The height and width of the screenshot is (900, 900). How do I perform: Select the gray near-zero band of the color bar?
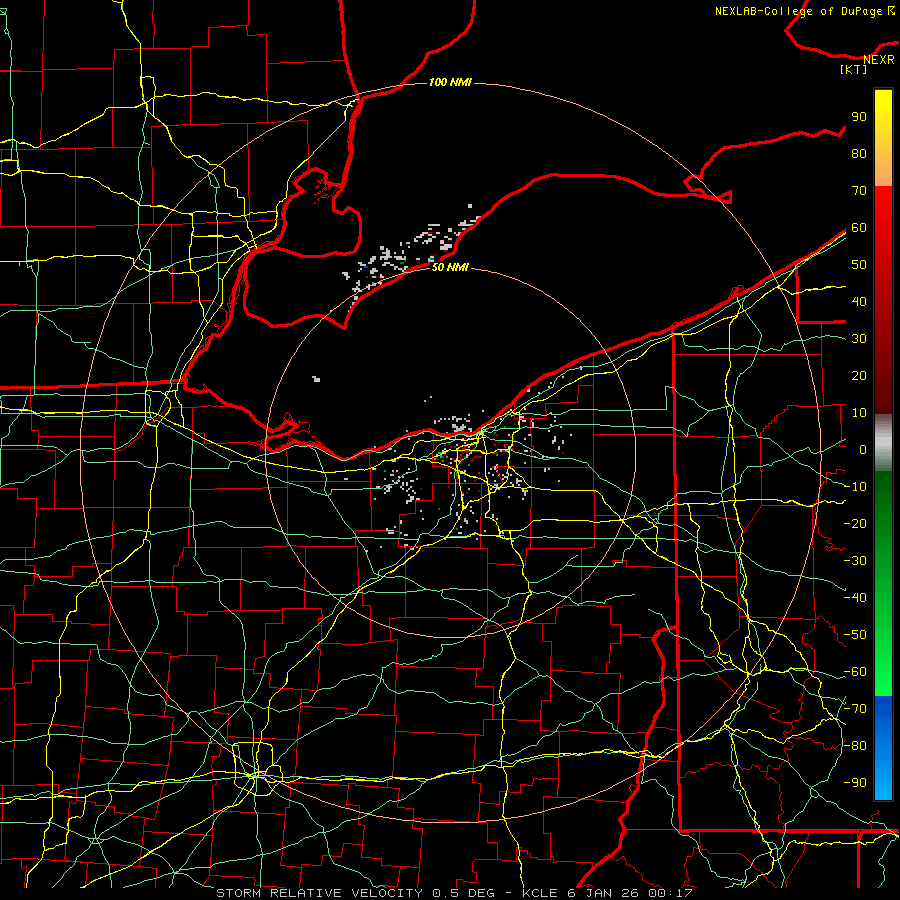coord(883,442)
